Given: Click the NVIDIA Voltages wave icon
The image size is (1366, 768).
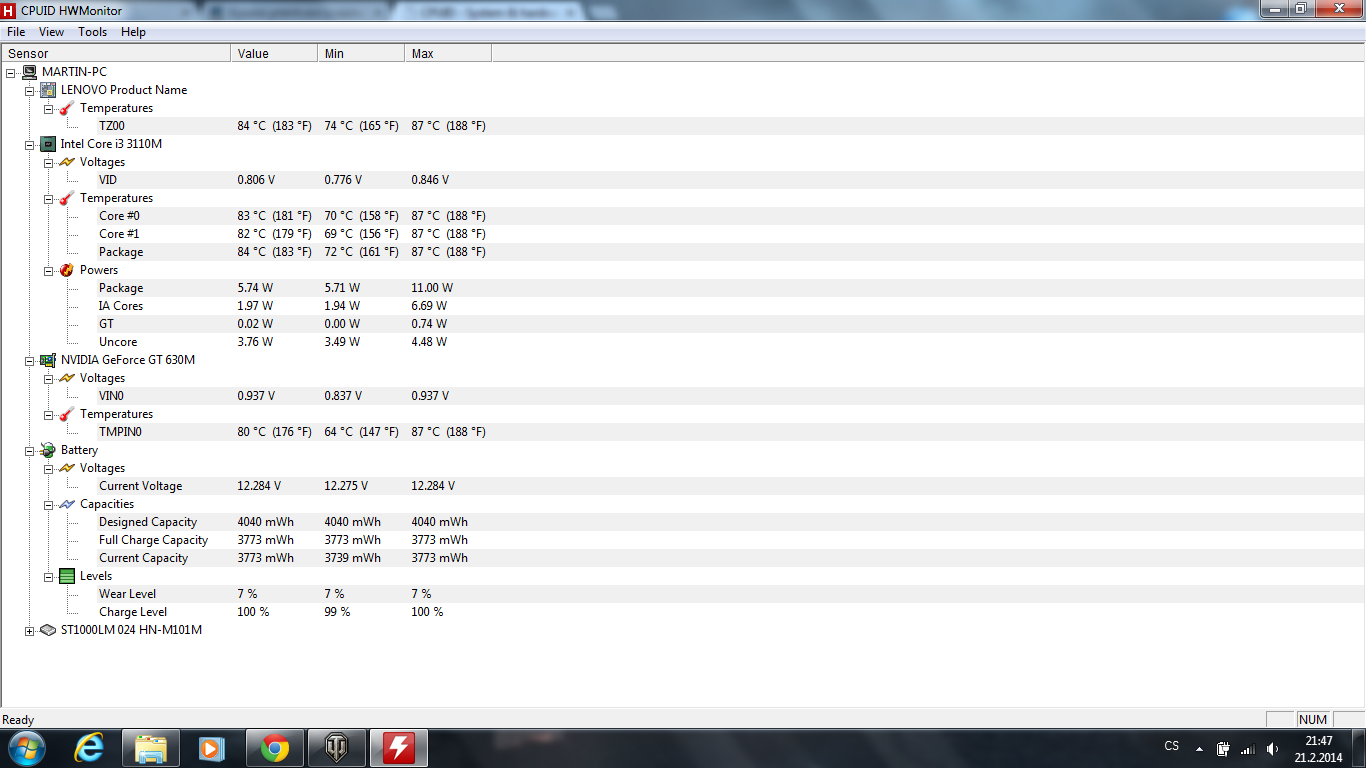Looking at the screenshot, I should point(67,378).
